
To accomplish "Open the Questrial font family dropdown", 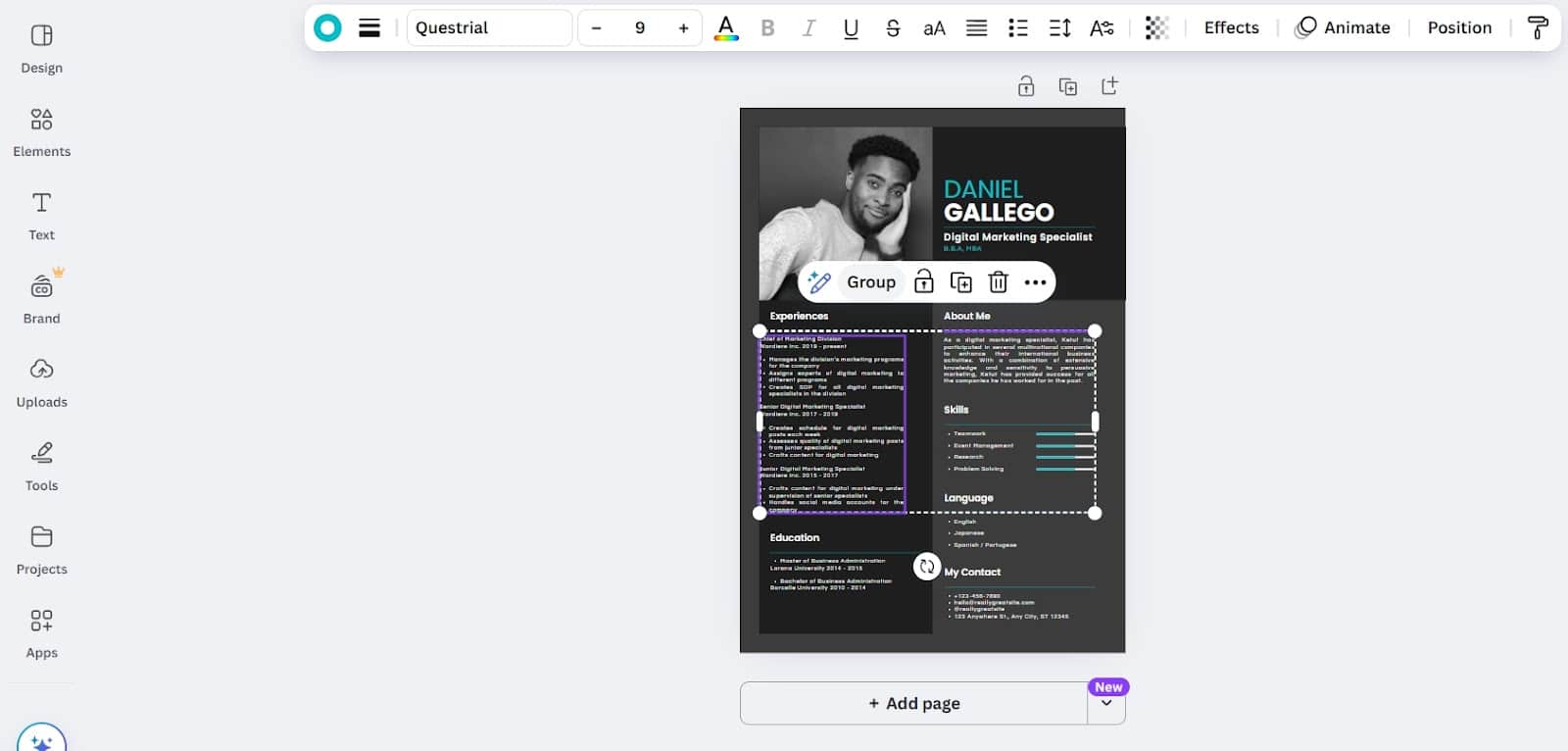I will (489, 27).
